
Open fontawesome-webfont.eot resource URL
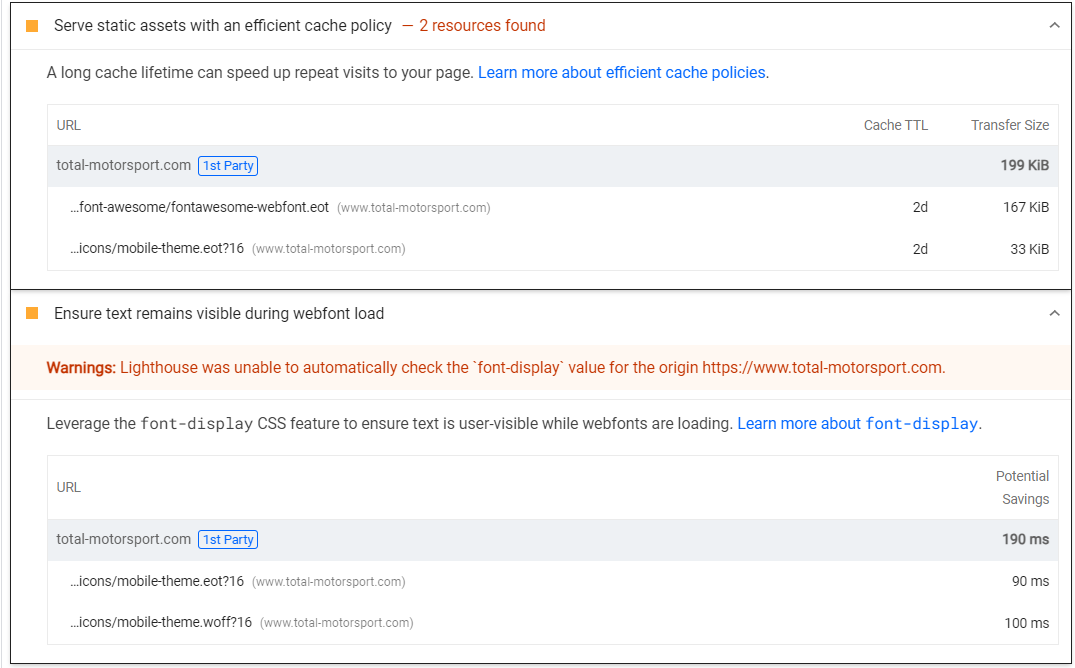[x=200, y=207]
